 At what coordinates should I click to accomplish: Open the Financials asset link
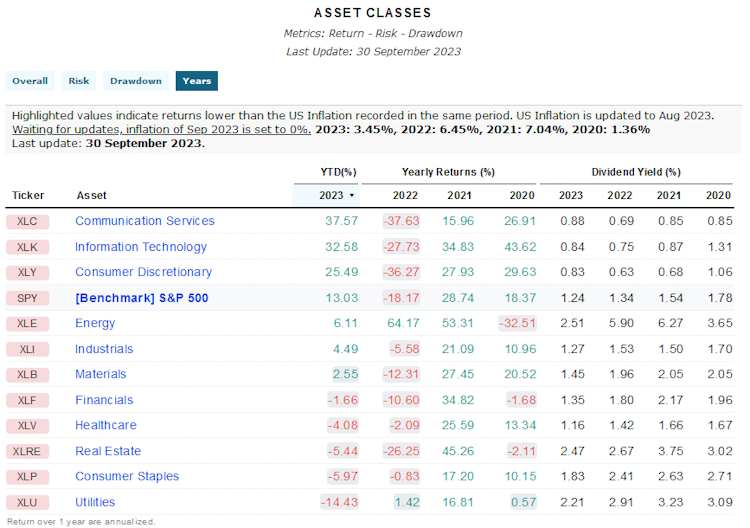pos(104,400)
